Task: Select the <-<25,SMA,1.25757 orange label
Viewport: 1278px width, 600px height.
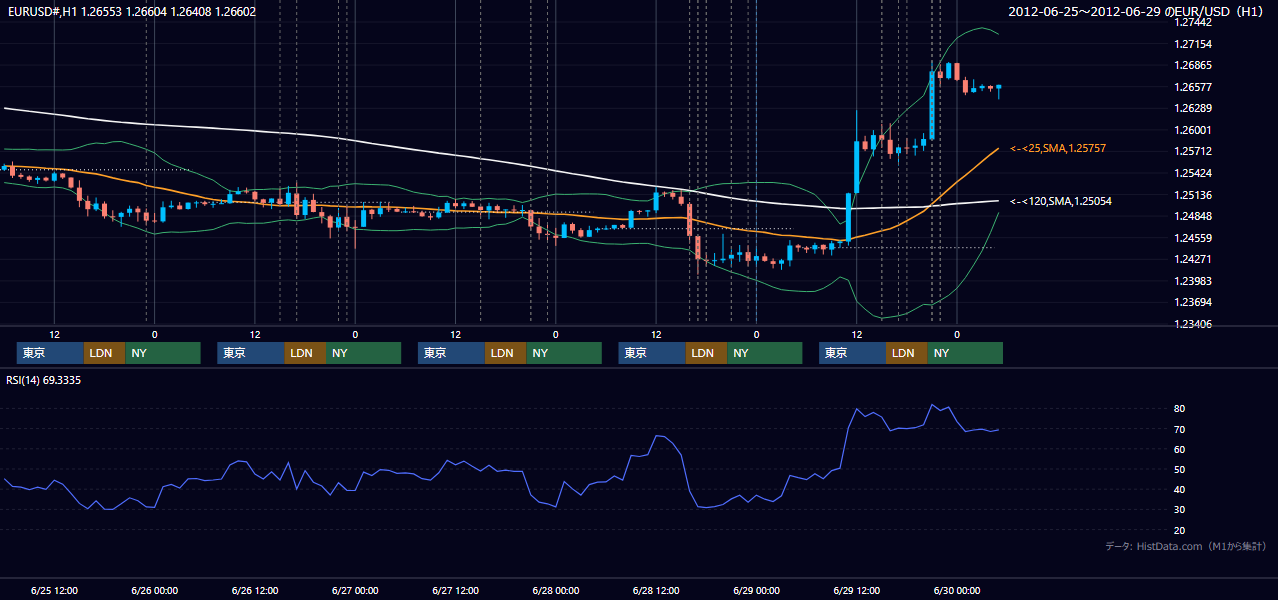Action: [x=1058, y=149]
